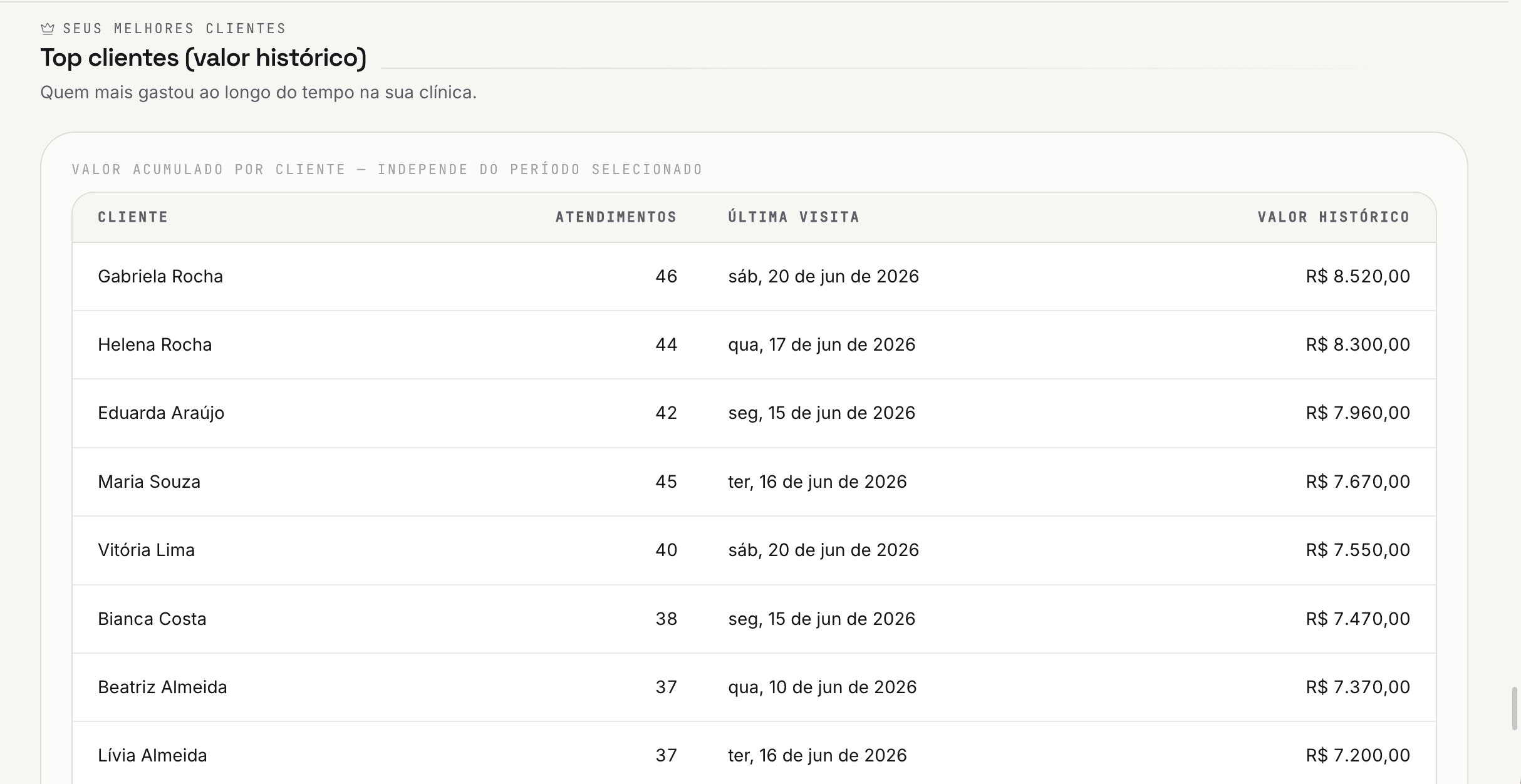Viewport: 1521px width, 784px height.
Task: Click date qua, 10 de jun de 2026
Action: 822,687
